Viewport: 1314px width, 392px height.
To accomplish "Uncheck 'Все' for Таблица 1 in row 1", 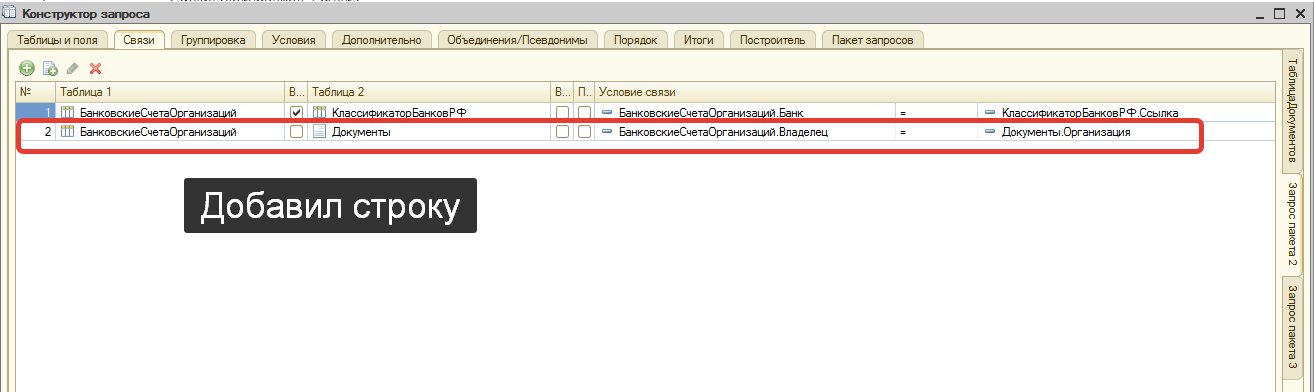I will point(296,113).
